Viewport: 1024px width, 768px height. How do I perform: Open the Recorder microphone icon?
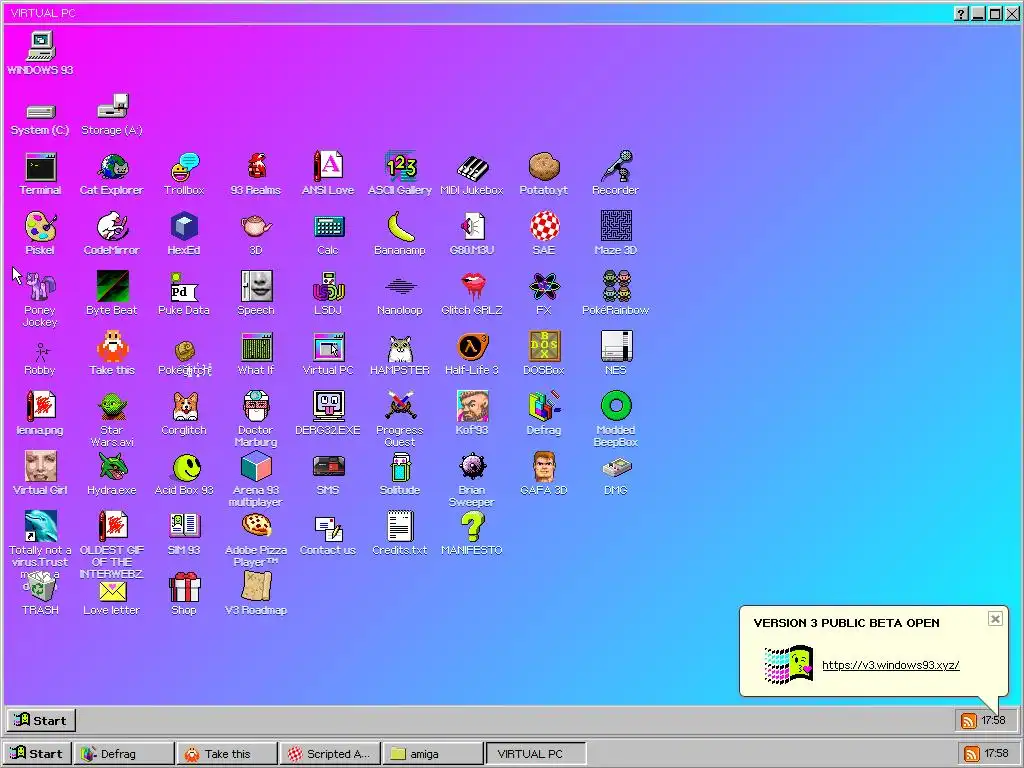[615, 174]
